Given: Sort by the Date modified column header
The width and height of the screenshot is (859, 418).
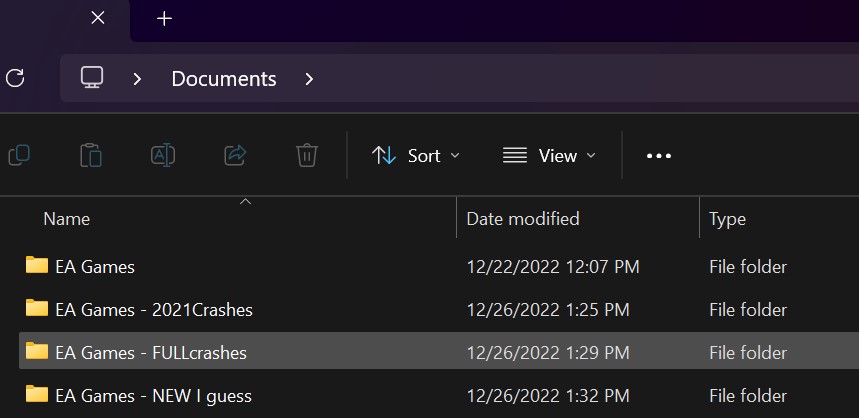Looking at the screenshot, I should (523, 219).
